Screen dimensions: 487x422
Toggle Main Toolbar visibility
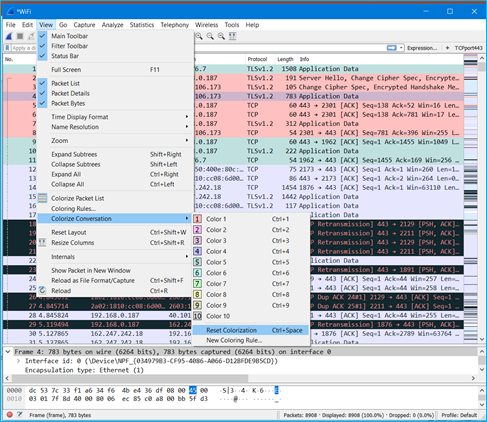click(115, 36)
